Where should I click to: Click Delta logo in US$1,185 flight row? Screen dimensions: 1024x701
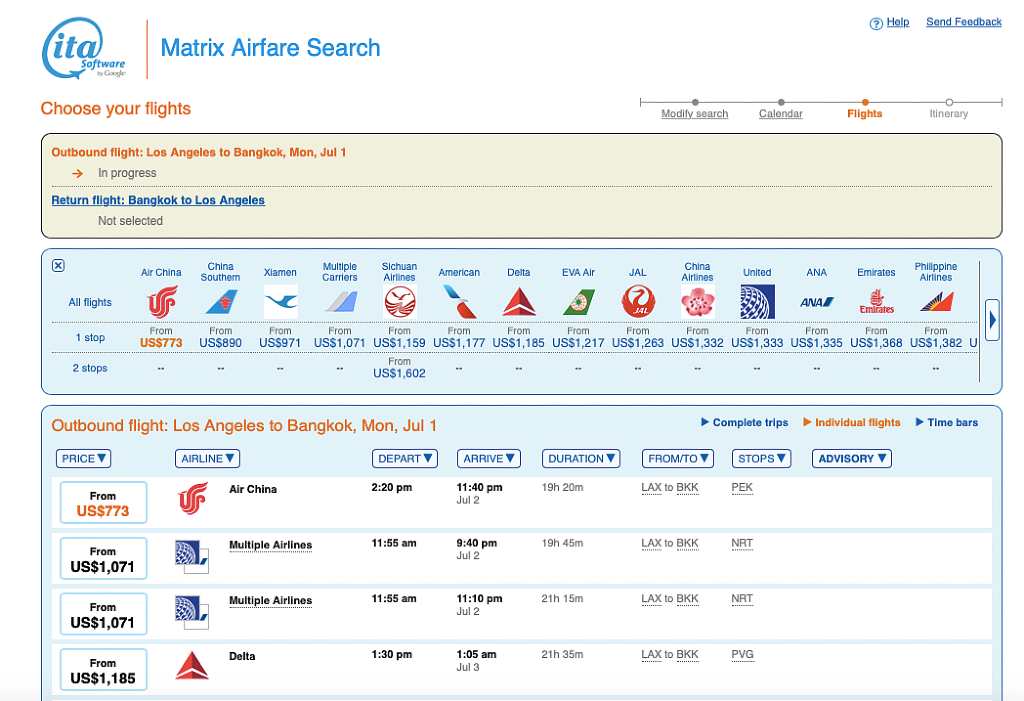coord(192,666)
